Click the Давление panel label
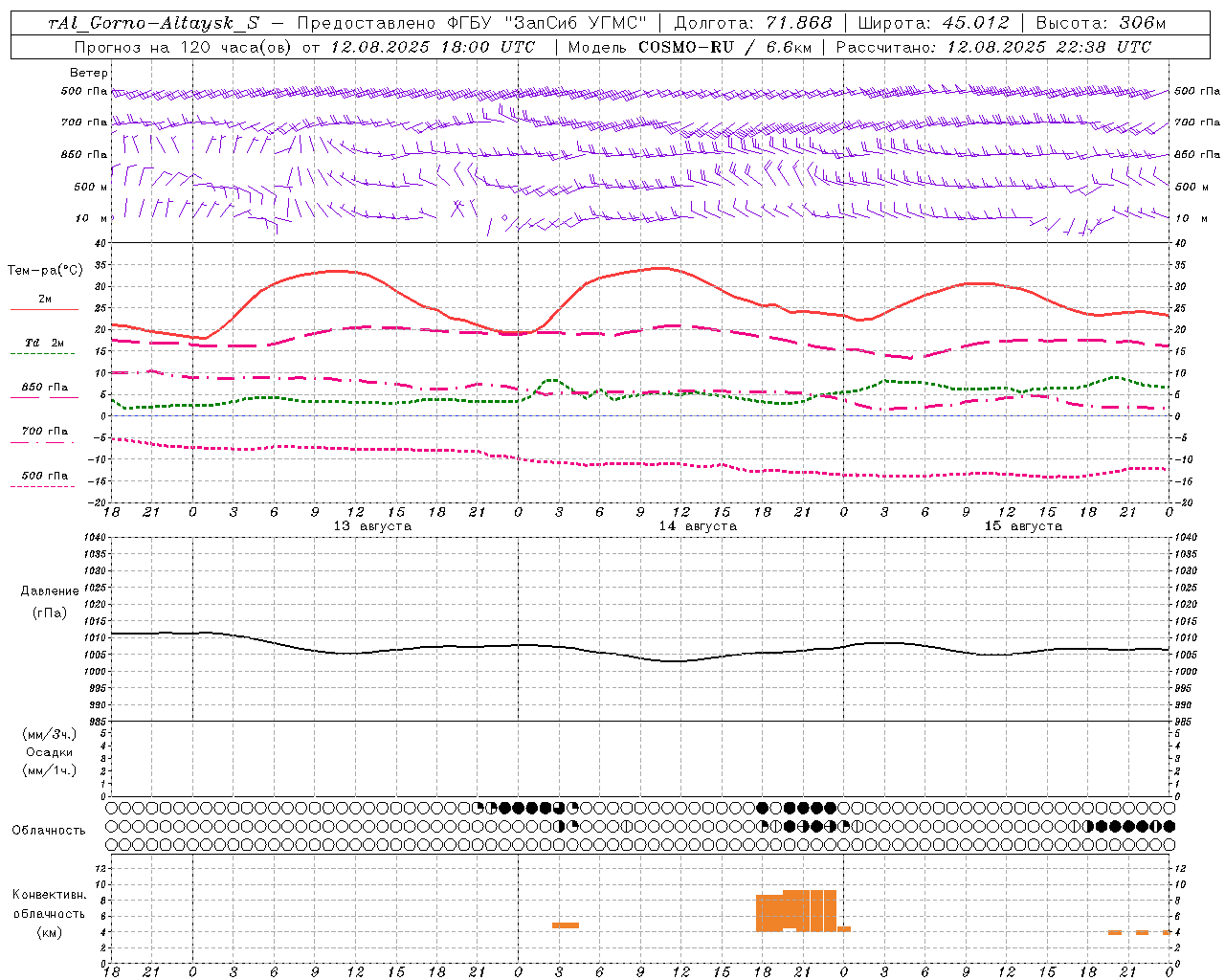 50,591
